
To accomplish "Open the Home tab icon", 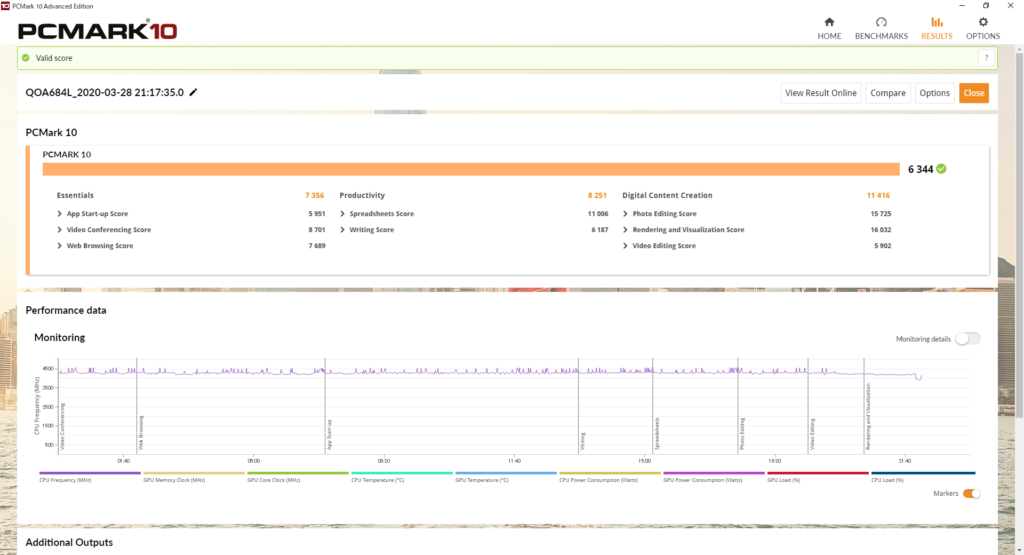I will 829,22.
